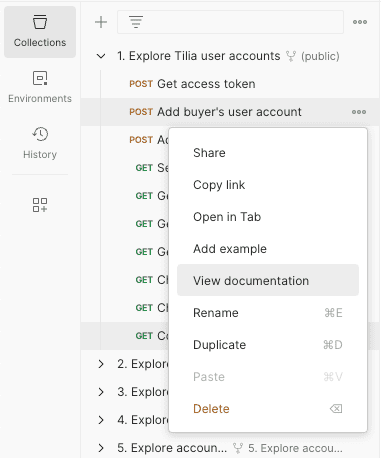The height and width of the screenshot is (458, 381).
Task: Click fork icon beside Explore Tilia user accounts
Action: 291,56
